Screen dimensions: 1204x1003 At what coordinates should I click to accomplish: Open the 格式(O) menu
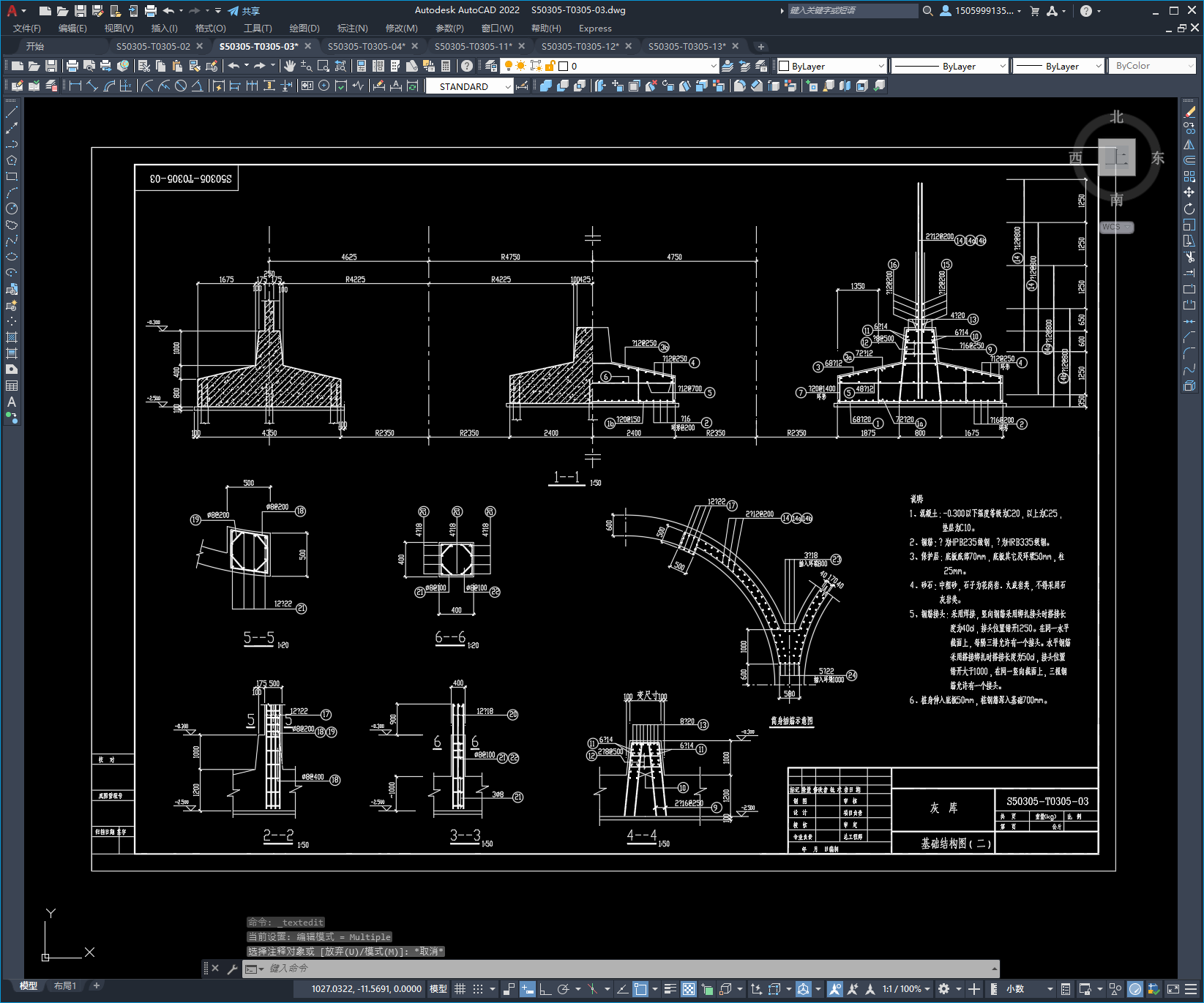click(x=211, y=29)
